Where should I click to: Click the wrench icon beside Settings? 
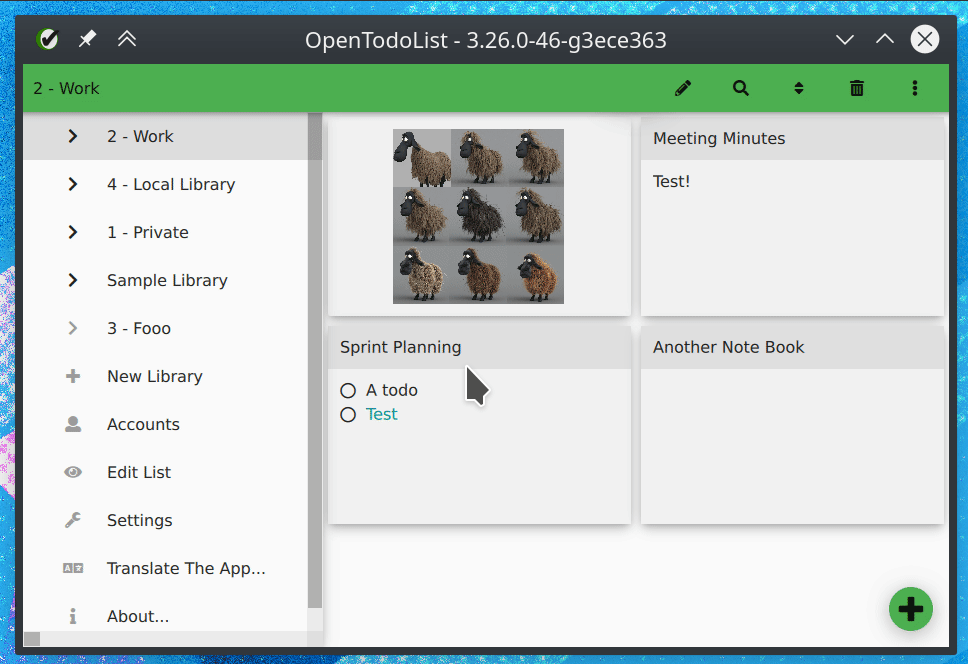[73, 520]
